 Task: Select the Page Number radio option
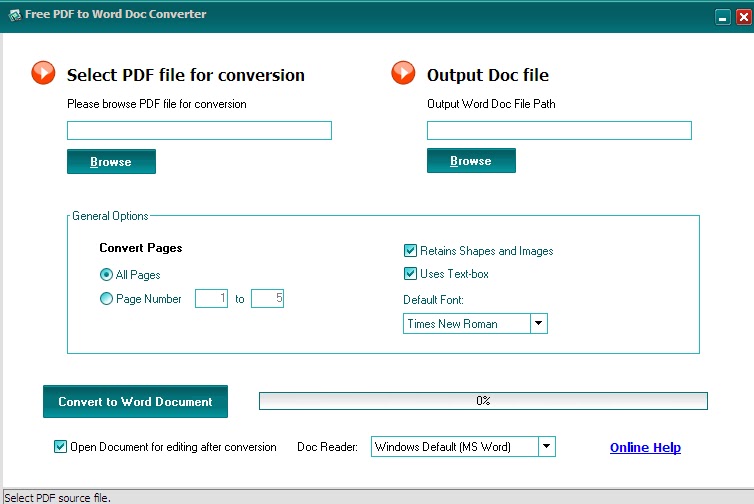click(x=106, y=299)
